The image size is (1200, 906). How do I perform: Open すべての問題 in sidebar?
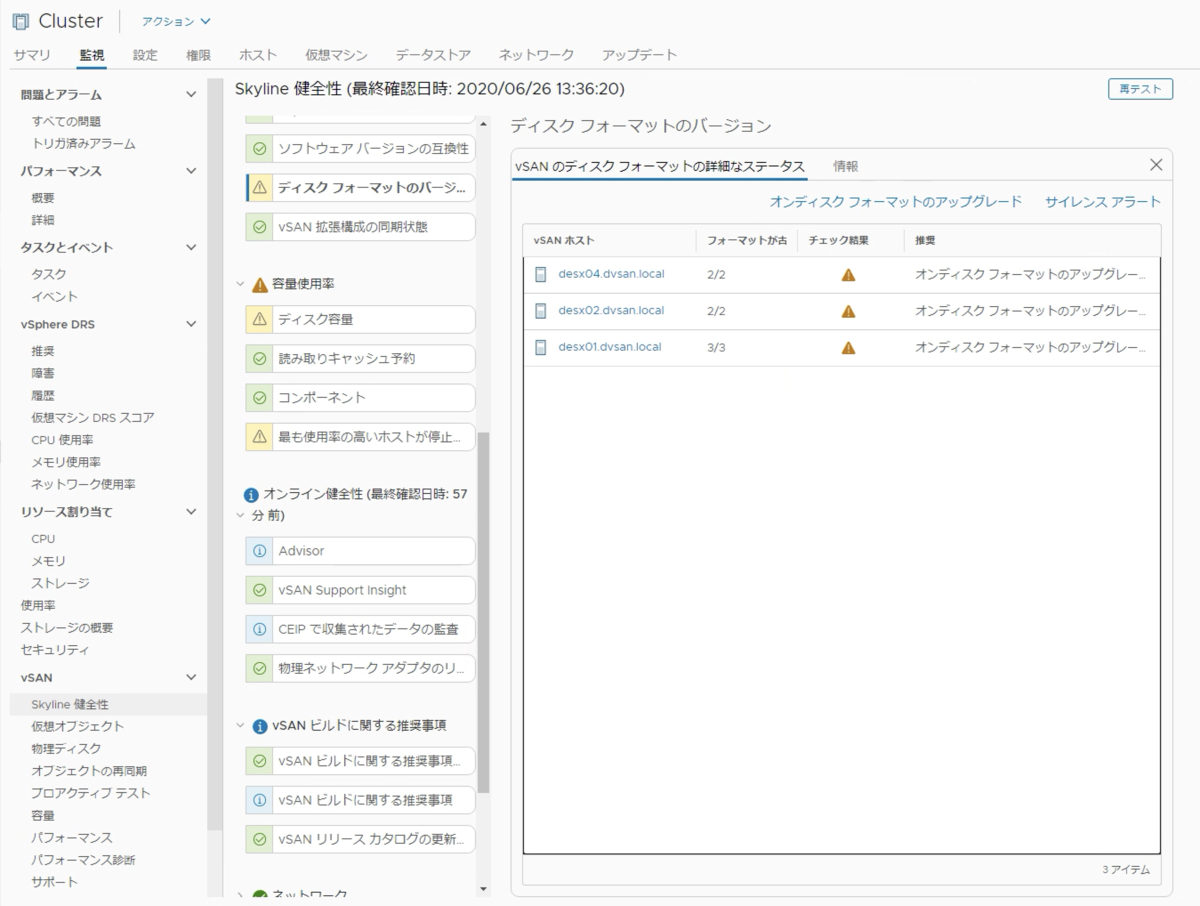(x=66, y=121)
